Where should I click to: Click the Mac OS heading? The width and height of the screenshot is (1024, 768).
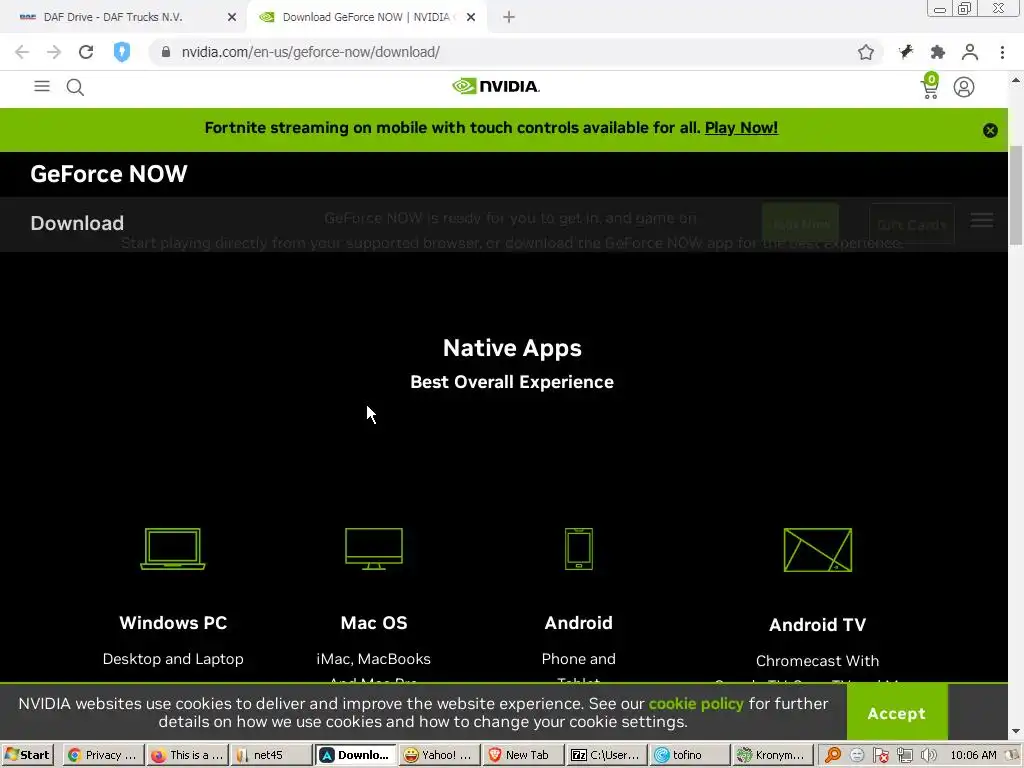click(x=374, y=622)
